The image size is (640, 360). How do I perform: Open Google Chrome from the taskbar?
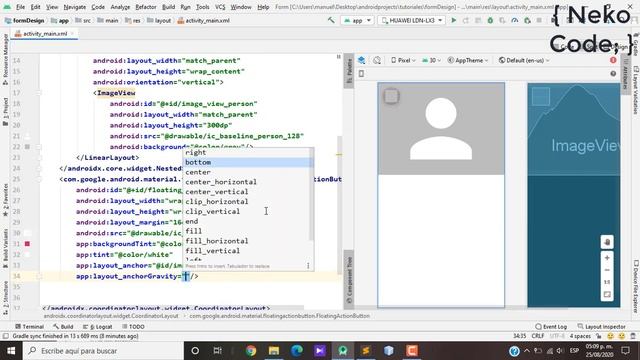(x=251, y=351)
